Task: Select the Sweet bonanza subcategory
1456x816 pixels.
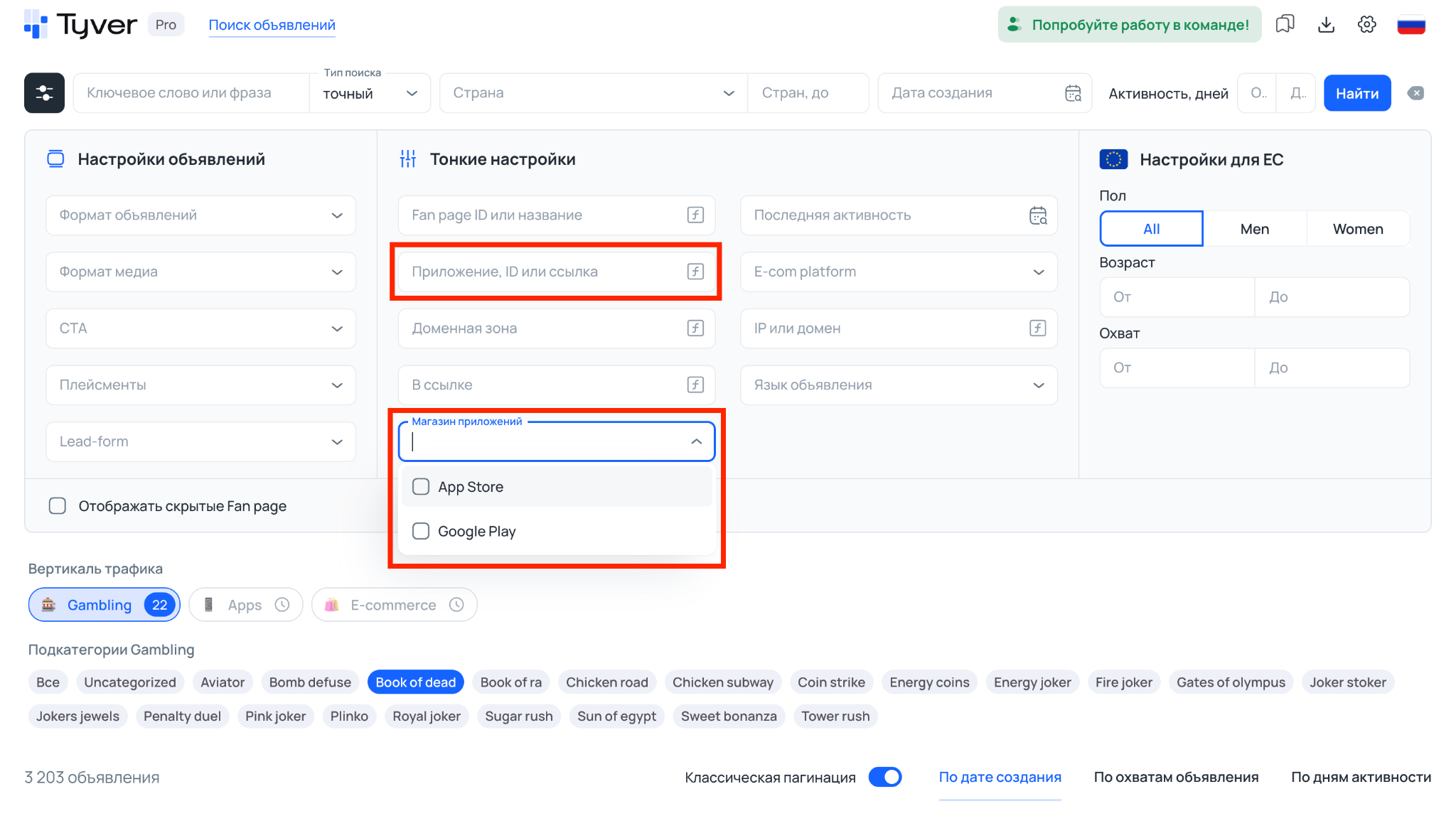Action: coord(729,716)
